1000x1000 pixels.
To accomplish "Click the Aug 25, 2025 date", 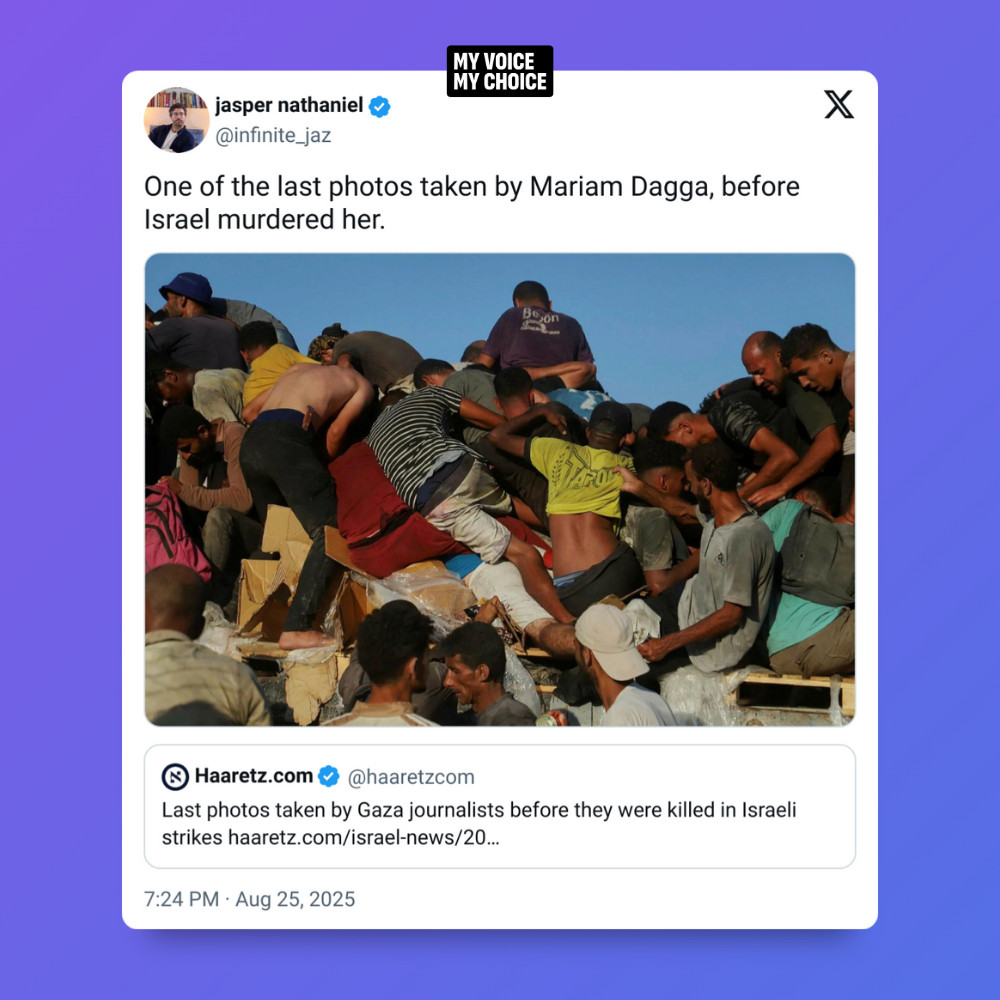I will 295,899.
